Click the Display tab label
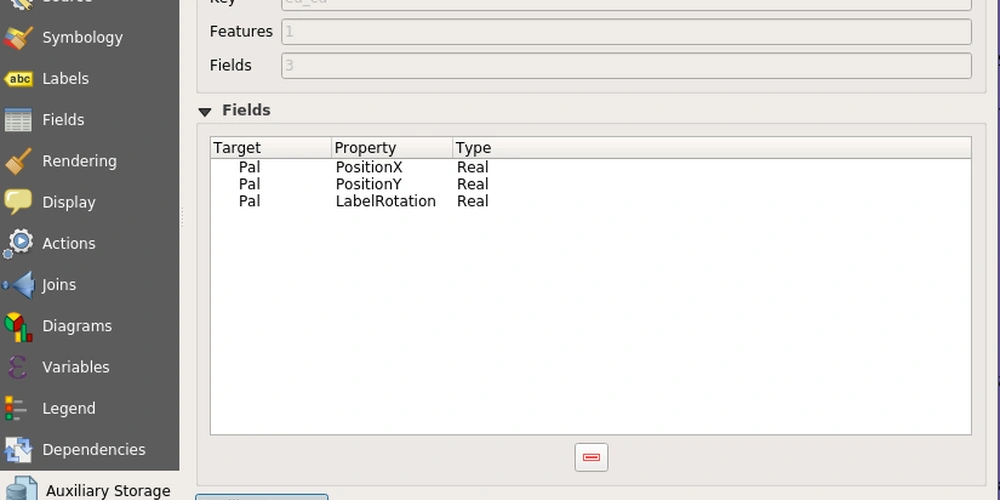The height and width of the screenshot is (500, 1000). (x=69, y=203)
